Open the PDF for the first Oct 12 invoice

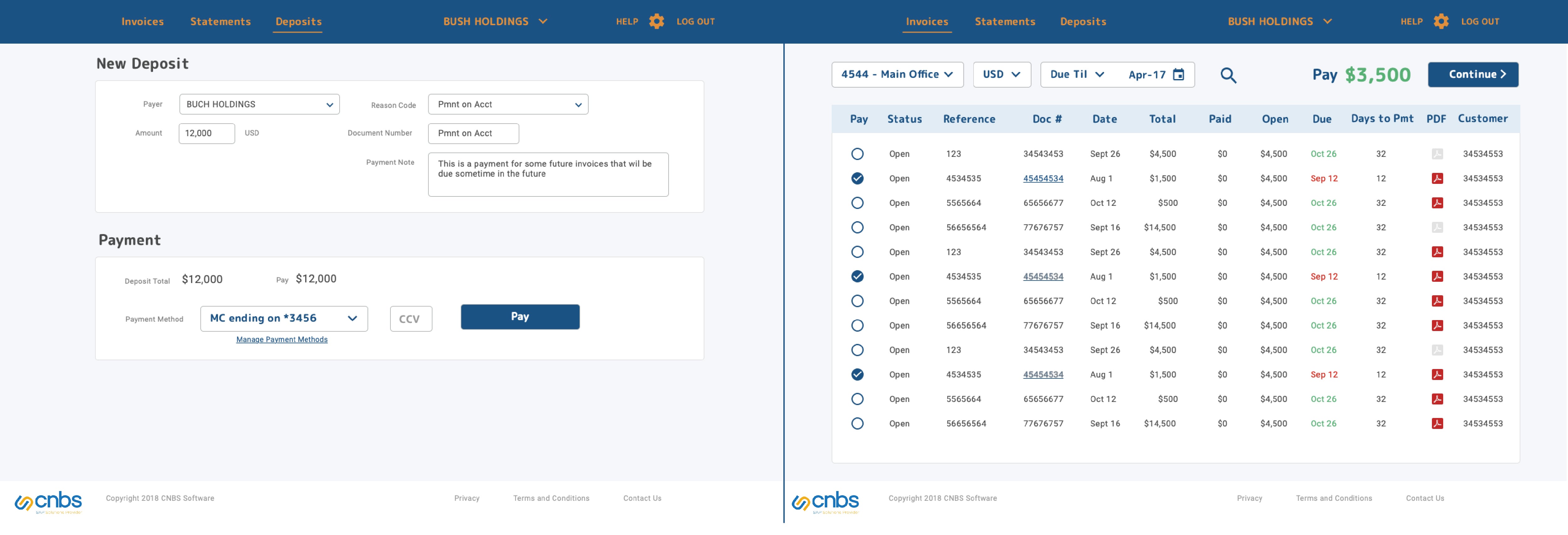pos(1437,203)
